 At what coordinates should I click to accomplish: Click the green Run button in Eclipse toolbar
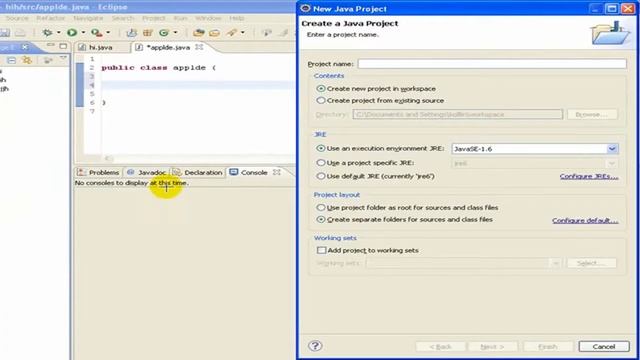tap(72, 33)
